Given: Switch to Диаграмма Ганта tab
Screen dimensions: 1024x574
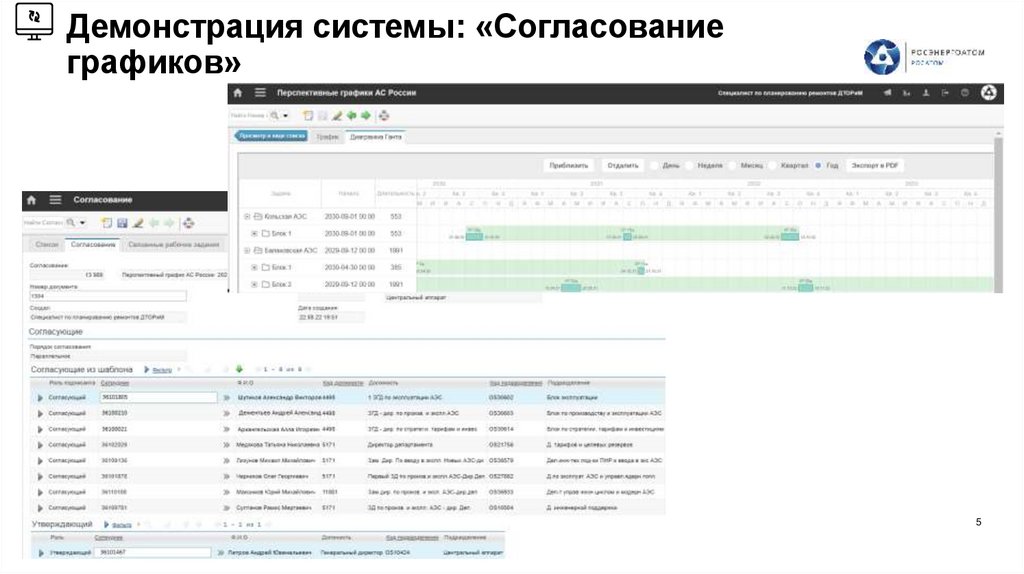Looking at the screenshot, I should pyautogui.click(x=376, y=136).
